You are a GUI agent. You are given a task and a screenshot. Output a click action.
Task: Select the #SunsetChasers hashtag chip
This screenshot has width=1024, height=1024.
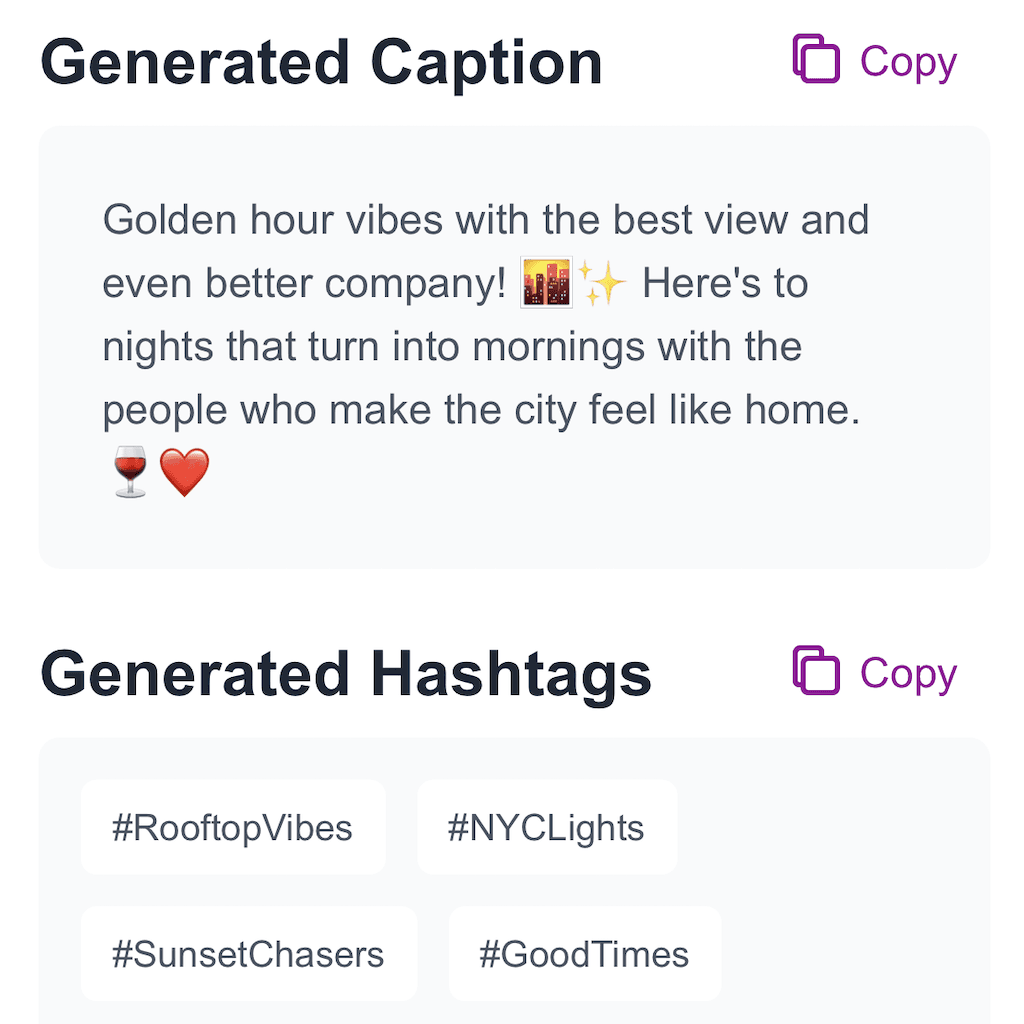248,954
